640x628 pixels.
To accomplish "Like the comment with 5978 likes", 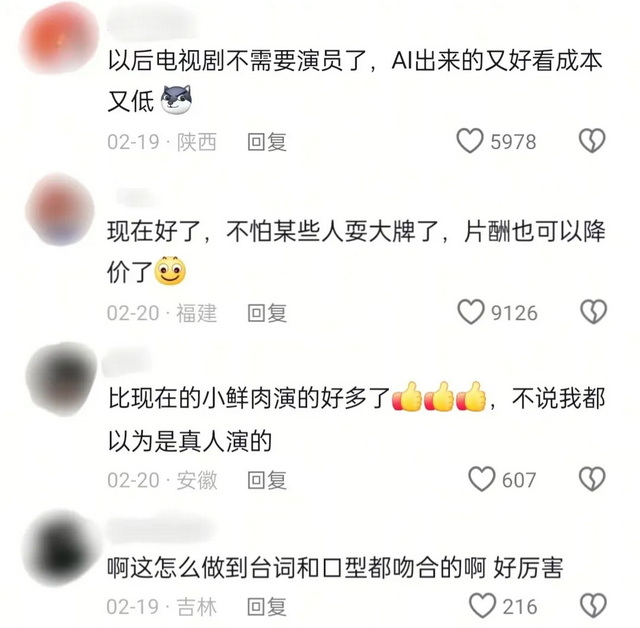I will pos(470,141).
